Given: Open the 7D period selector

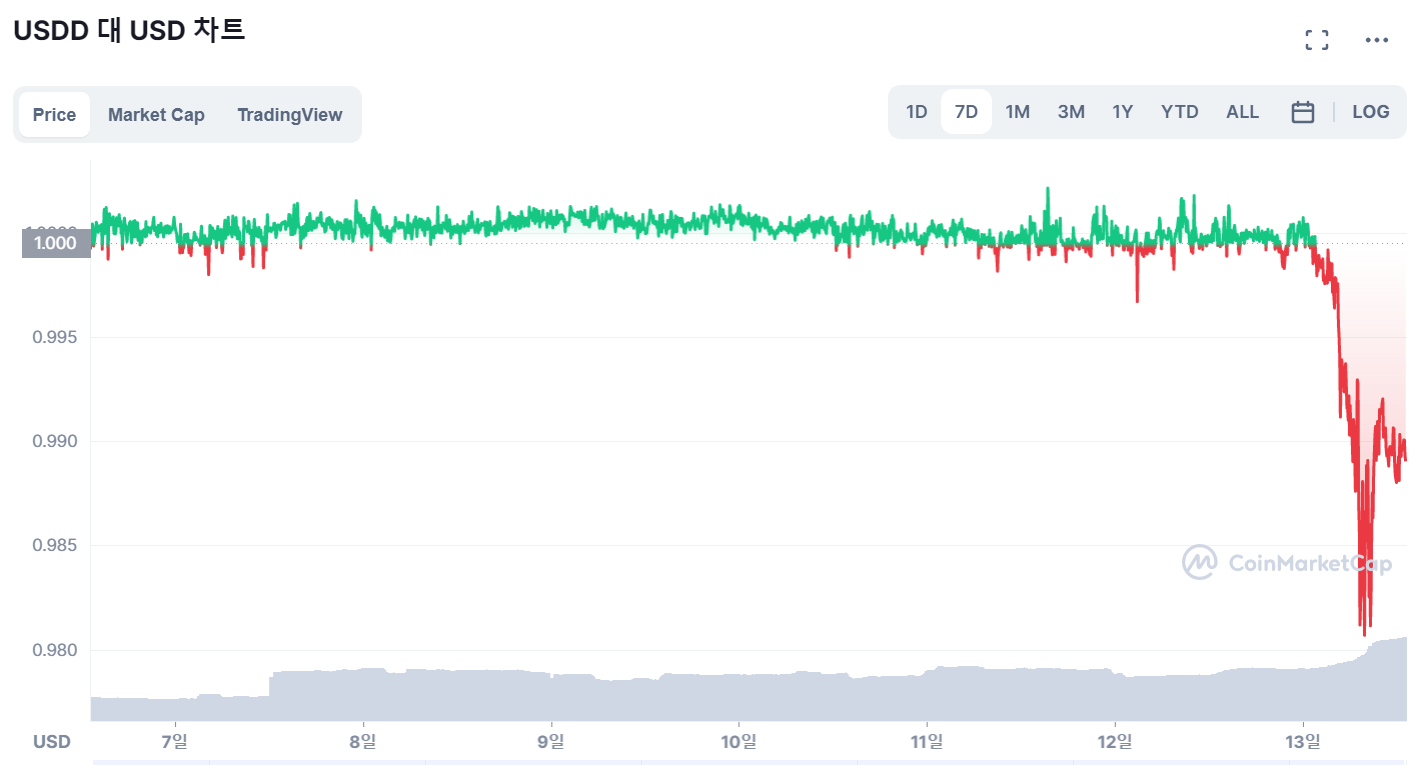Looking at the screenshot, I should [965, 111].
